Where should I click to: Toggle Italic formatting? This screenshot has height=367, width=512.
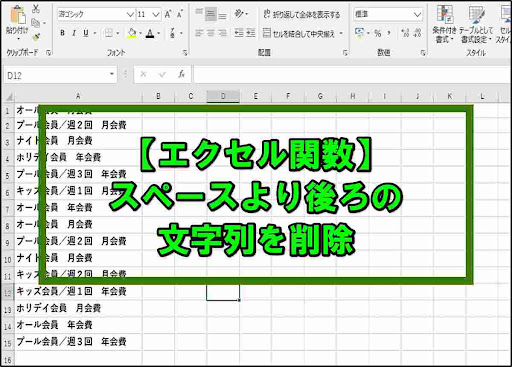pos(74,33)
